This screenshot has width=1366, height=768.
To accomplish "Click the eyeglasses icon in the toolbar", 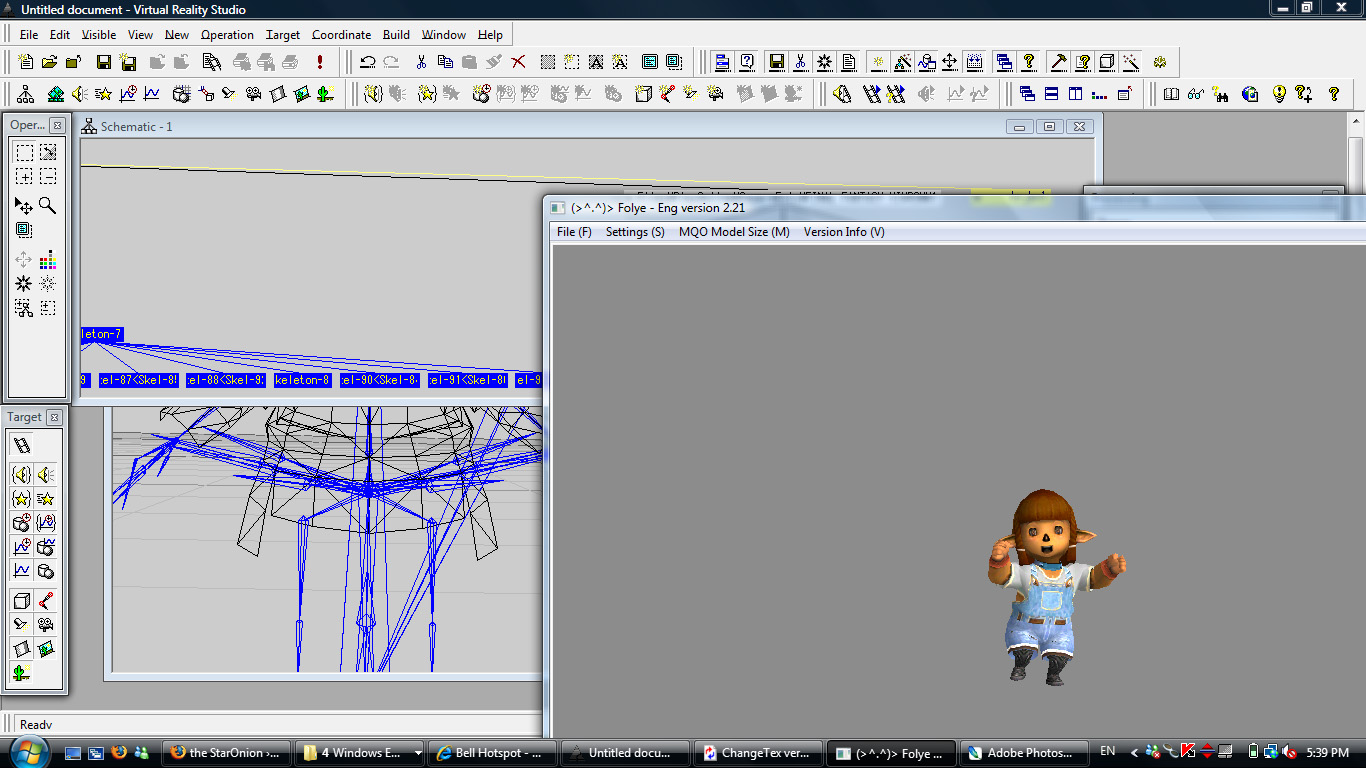I will 1195,94.
